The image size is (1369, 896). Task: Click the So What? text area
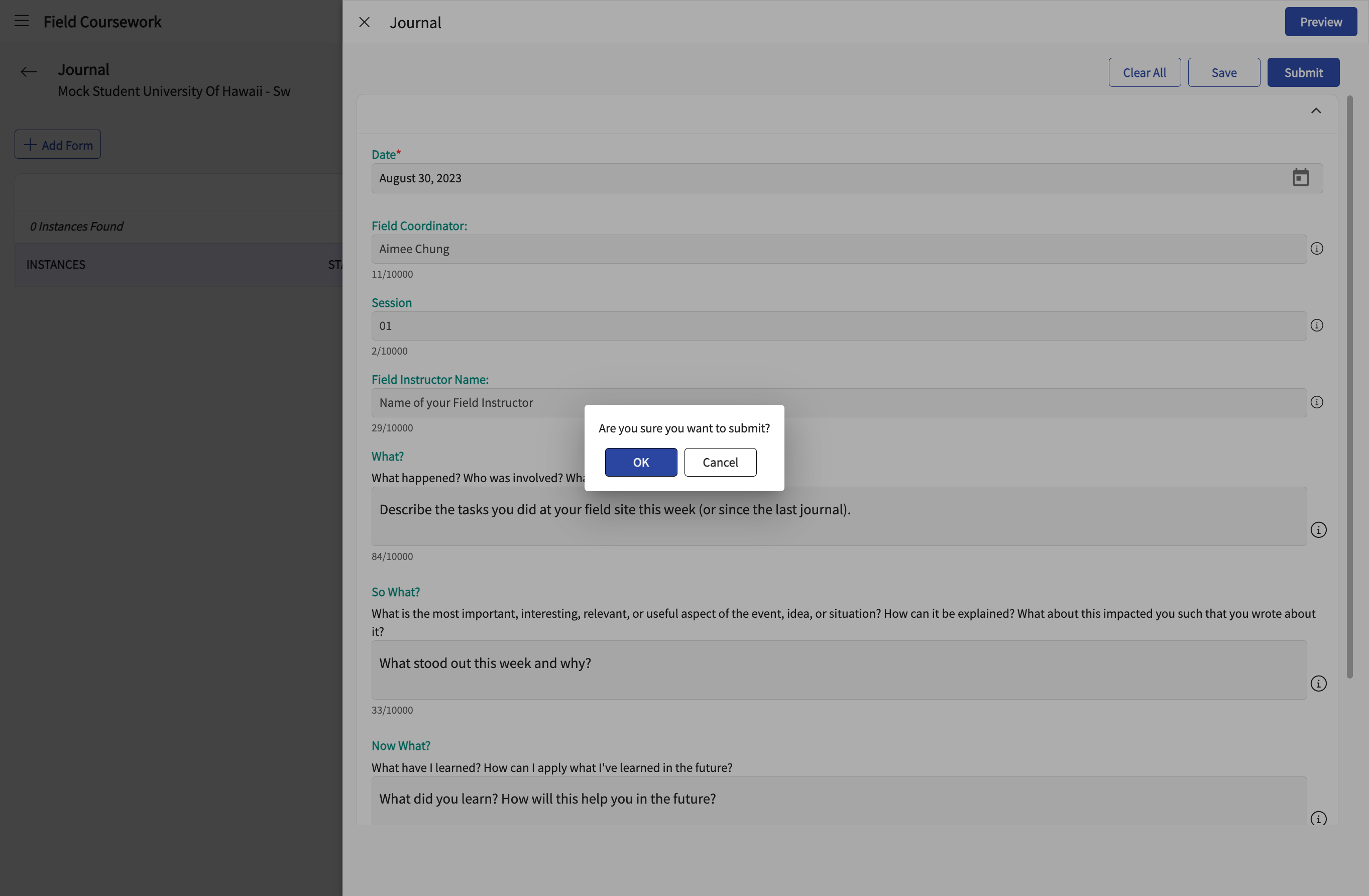point(839,670)
